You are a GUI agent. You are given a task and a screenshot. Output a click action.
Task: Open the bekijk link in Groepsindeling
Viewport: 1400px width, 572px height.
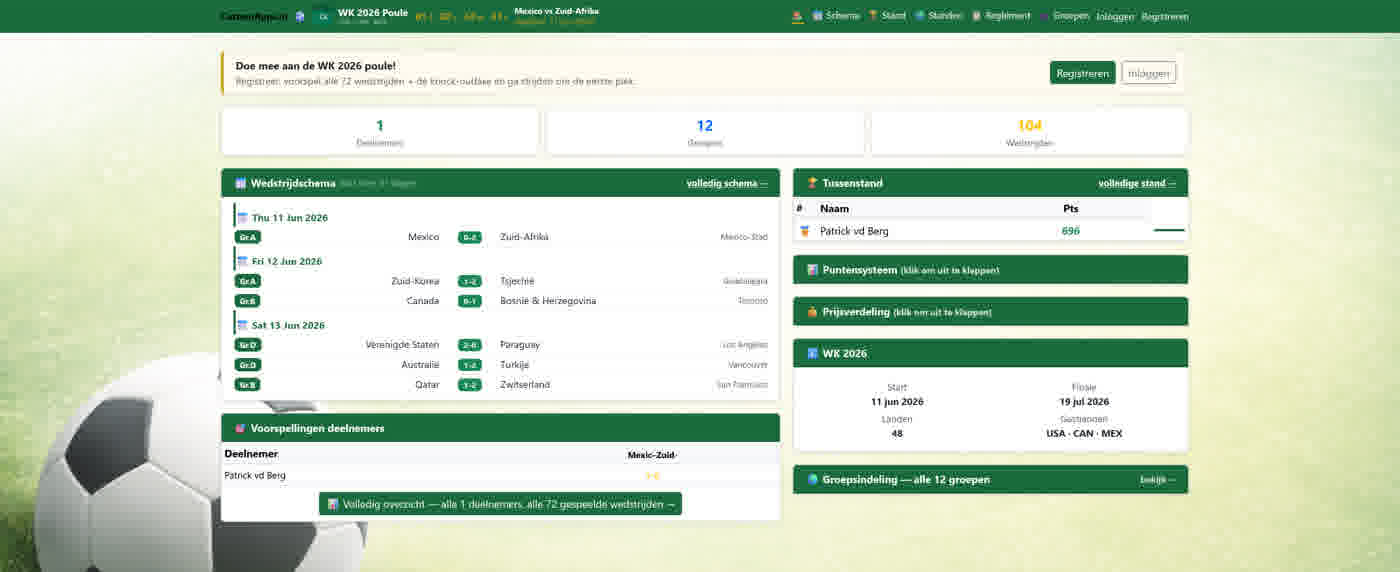click(x=1158, y=480)
